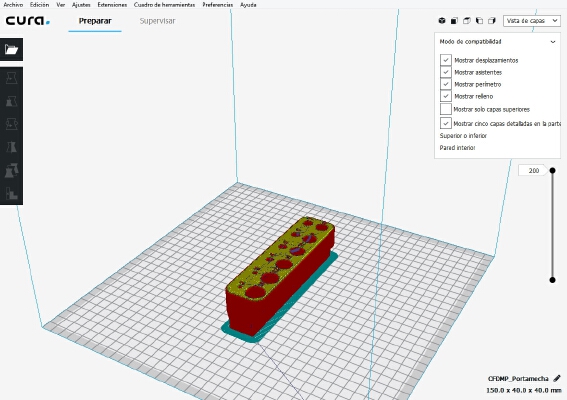
Task: Click upper handle of layer slider
Action: tap(552, 170)
